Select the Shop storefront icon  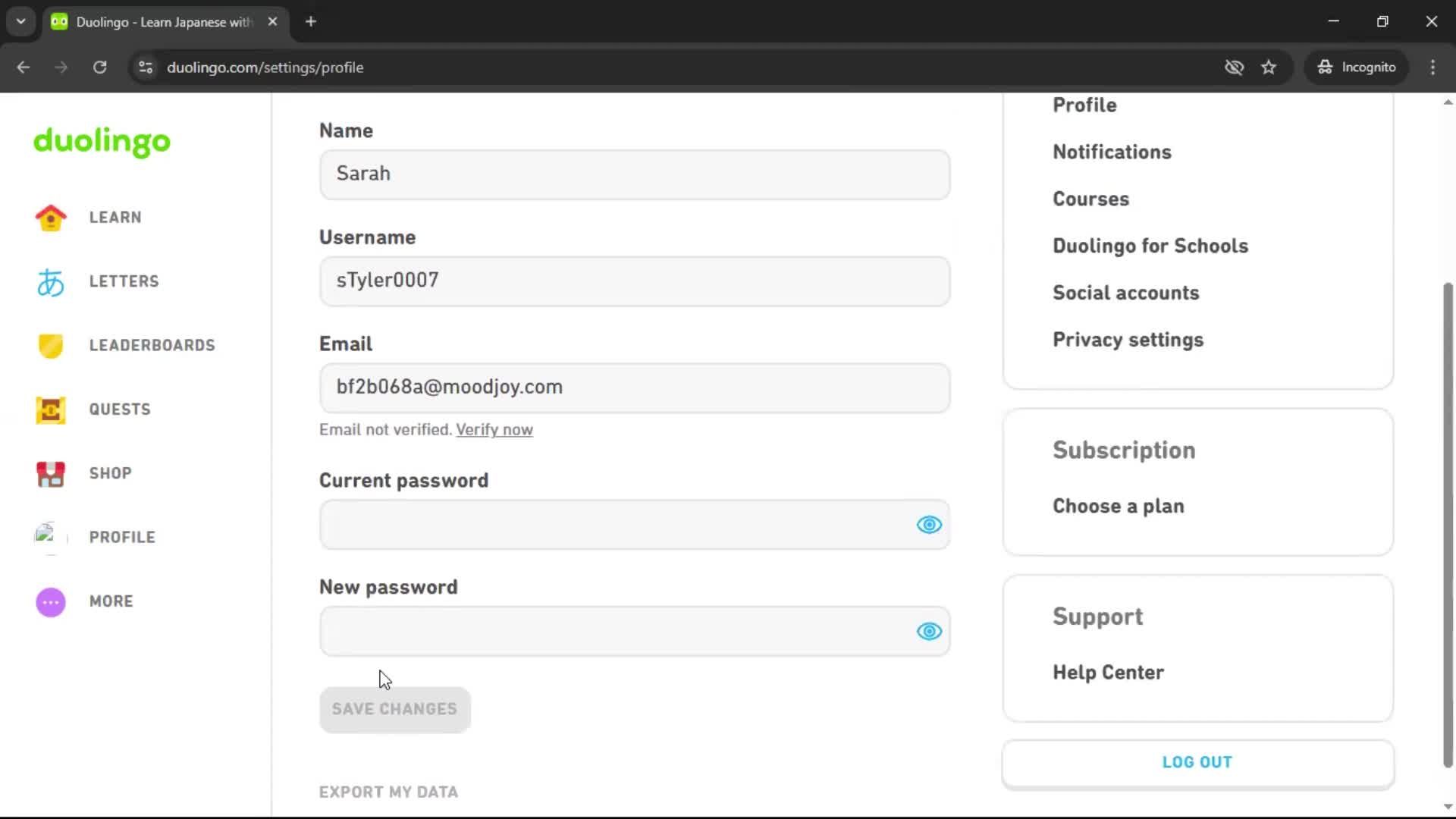[50, 474]
